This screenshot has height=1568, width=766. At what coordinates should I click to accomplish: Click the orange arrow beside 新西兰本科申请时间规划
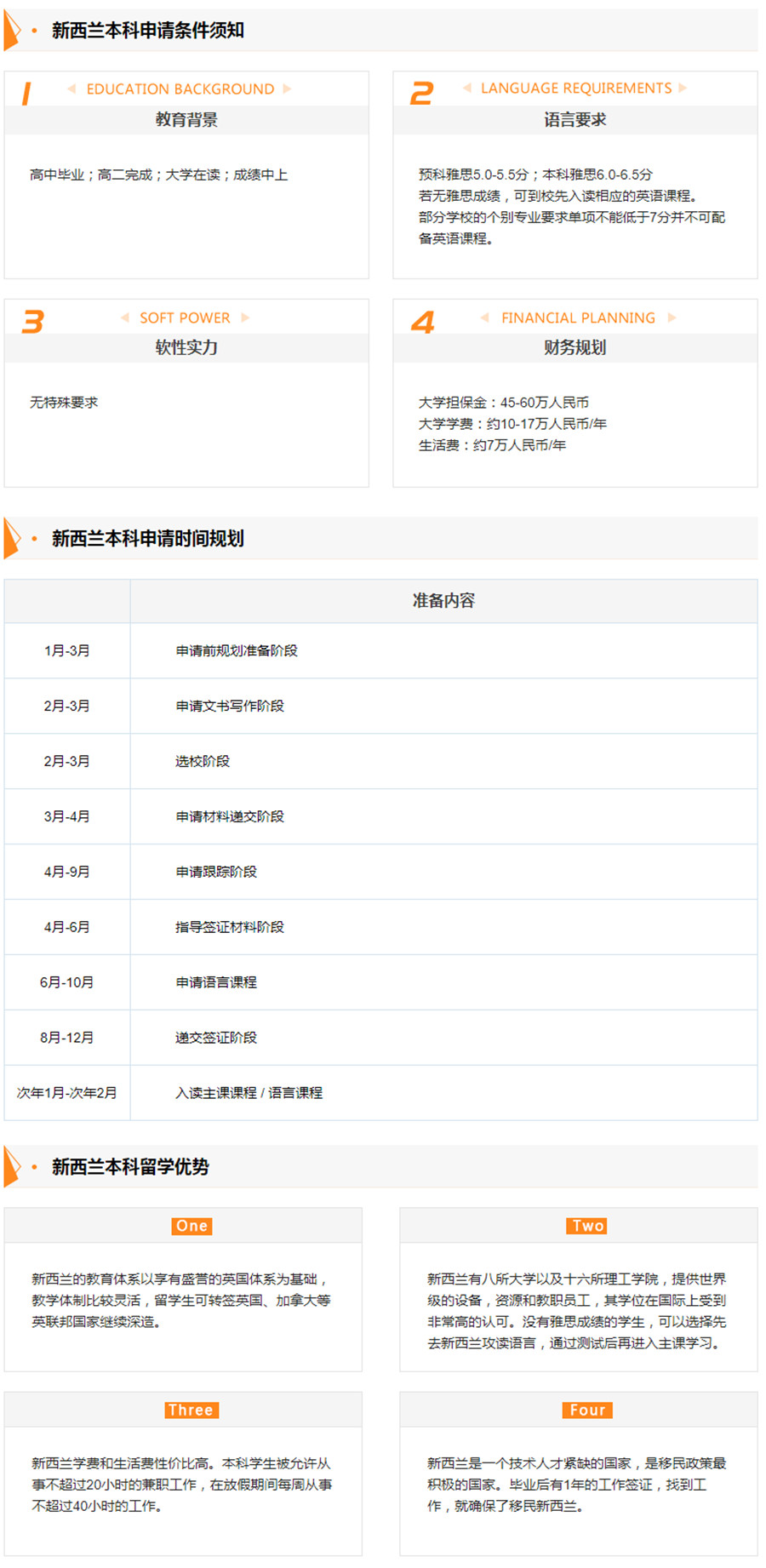tap(12, 538)
